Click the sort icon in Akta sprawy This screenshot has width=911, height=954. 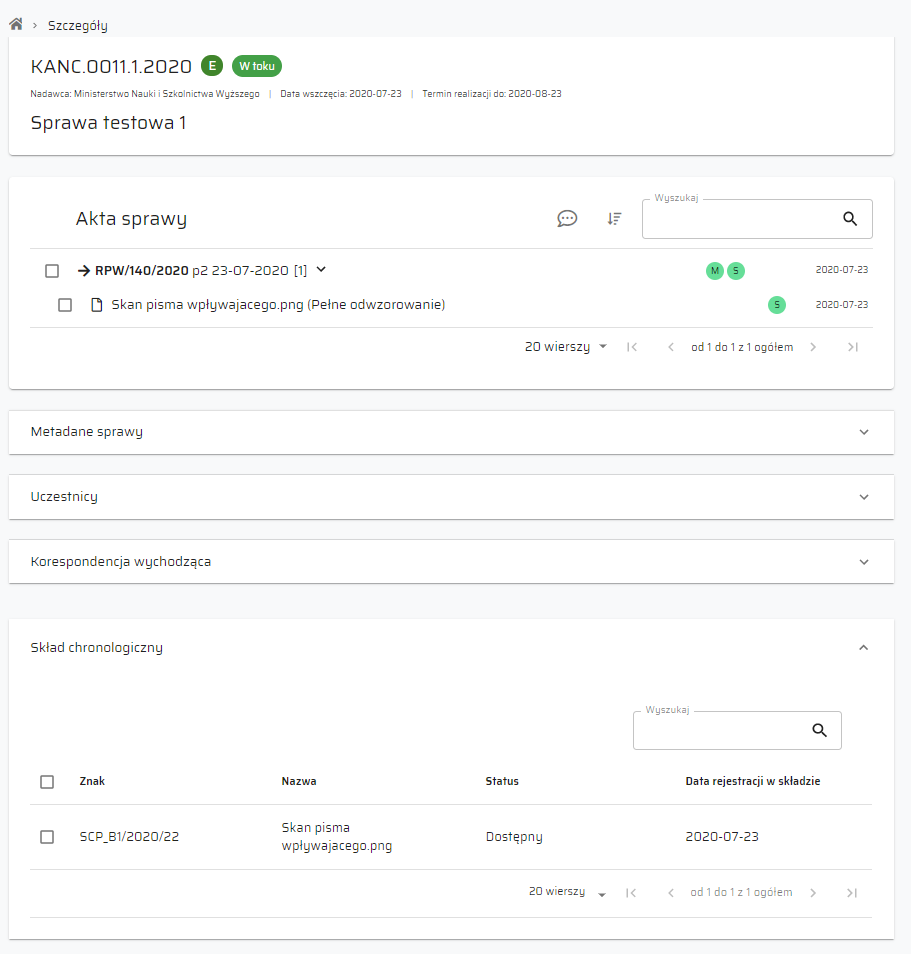click(x=614, y=219)
